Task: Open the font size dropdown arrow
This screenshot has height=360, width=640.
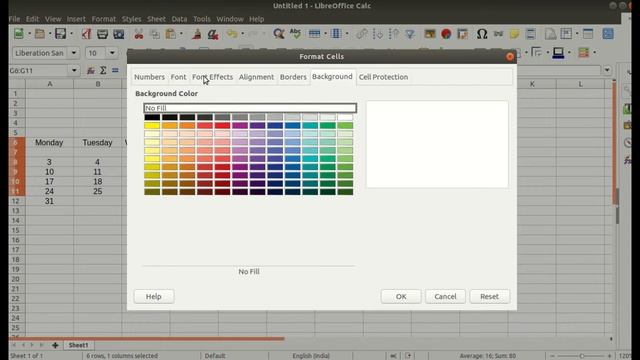Action: coord(112,53)
